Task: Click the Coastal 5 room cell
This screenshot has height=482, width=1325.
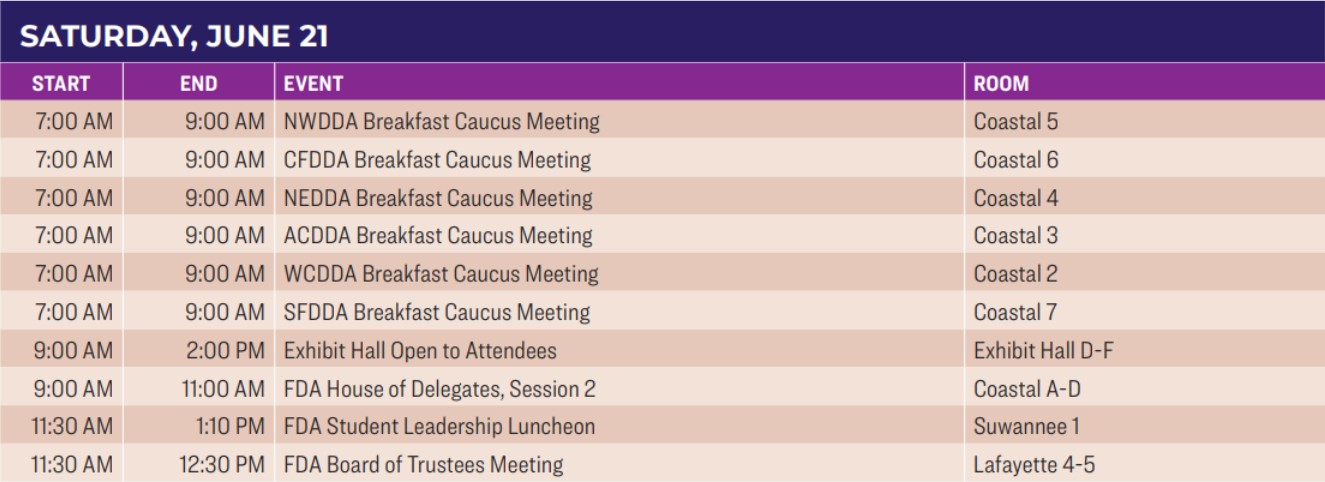Action: [x=1016, y=122]
